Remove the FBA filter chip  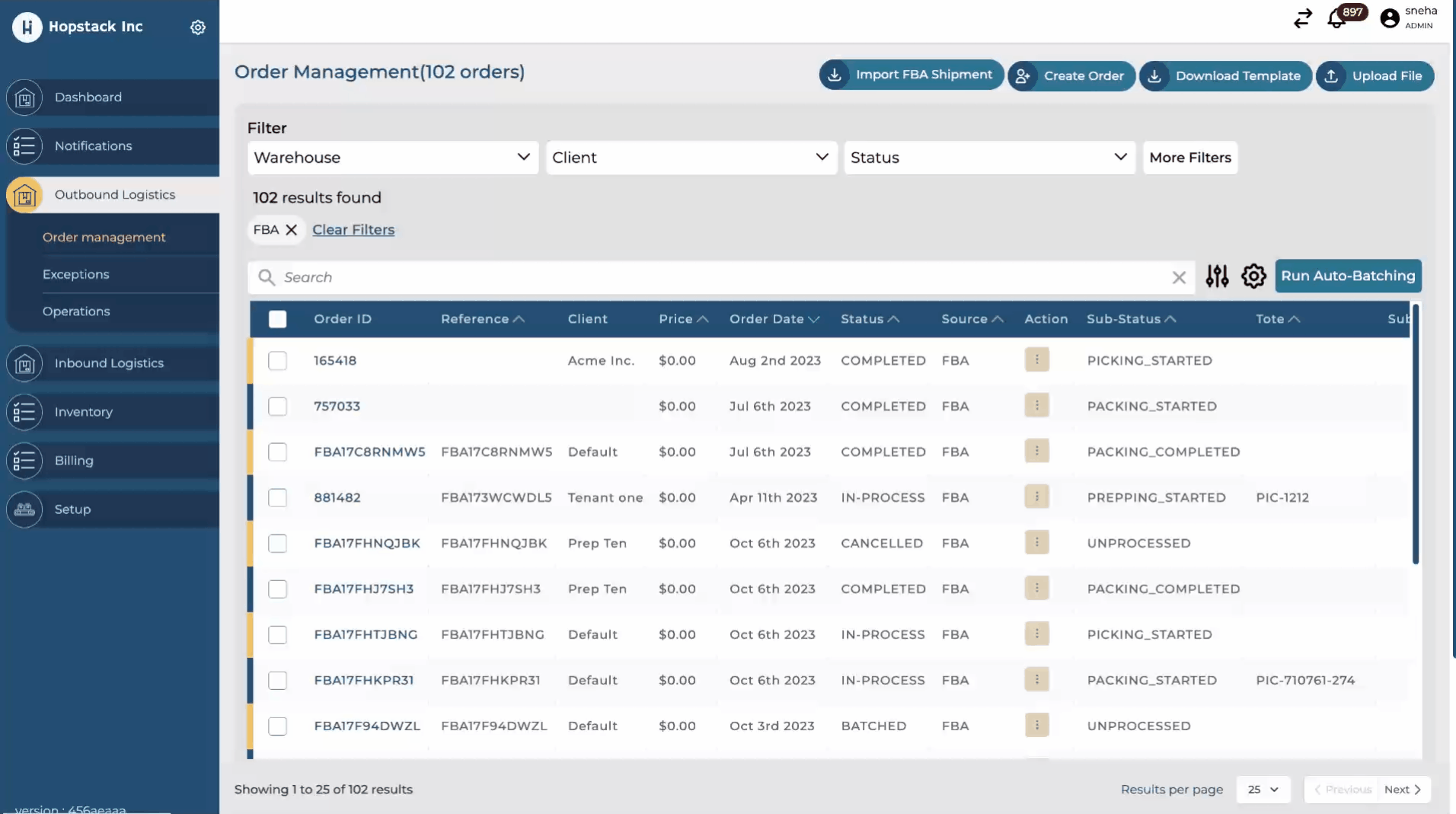(291, 230)
